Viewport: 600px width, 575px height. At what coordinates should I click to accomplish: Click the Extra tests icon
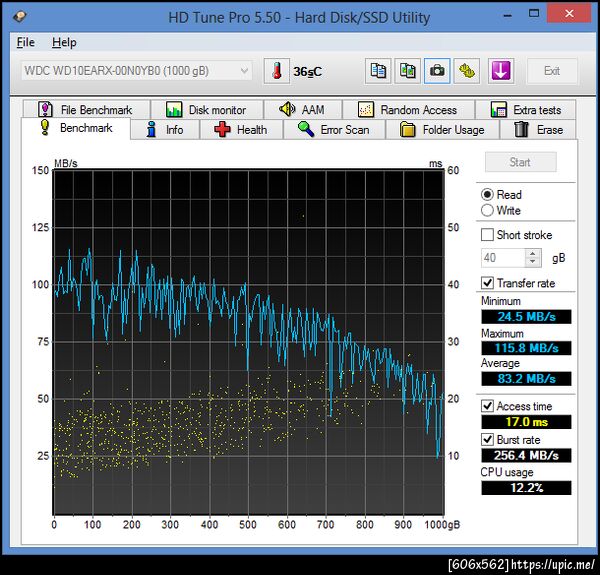tap(499, 110)
